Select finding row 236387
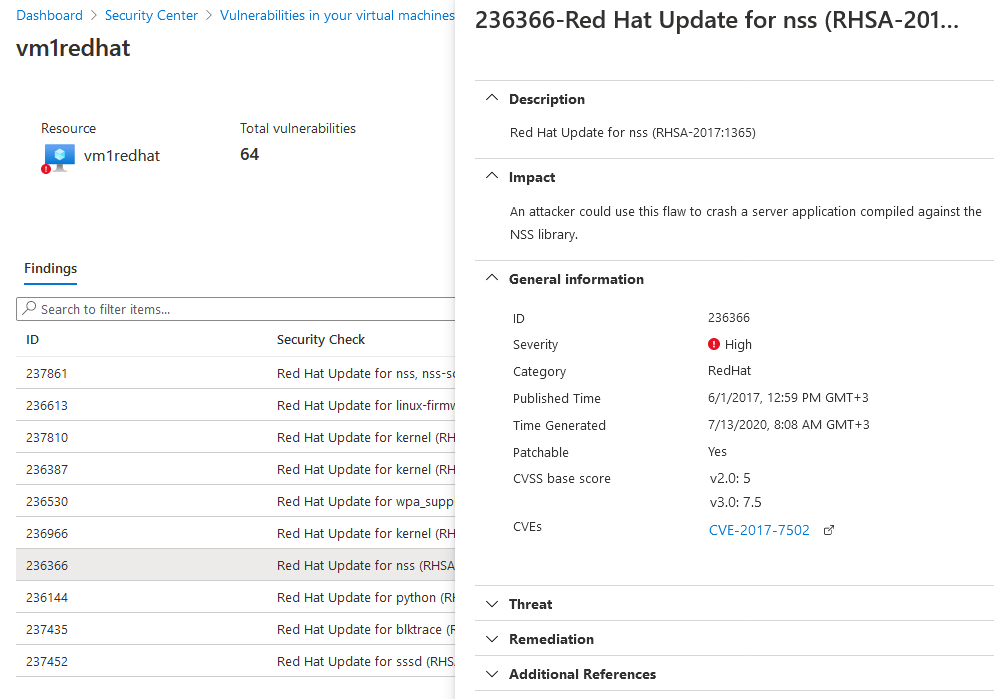Screen dimensions: 994x699 236,469
